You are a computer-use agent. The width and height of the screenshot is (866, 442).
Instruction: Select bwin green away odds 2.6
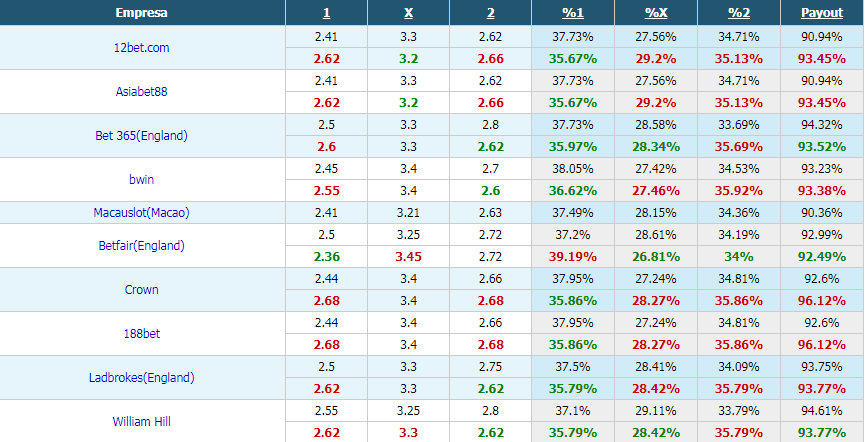point(490,191)
